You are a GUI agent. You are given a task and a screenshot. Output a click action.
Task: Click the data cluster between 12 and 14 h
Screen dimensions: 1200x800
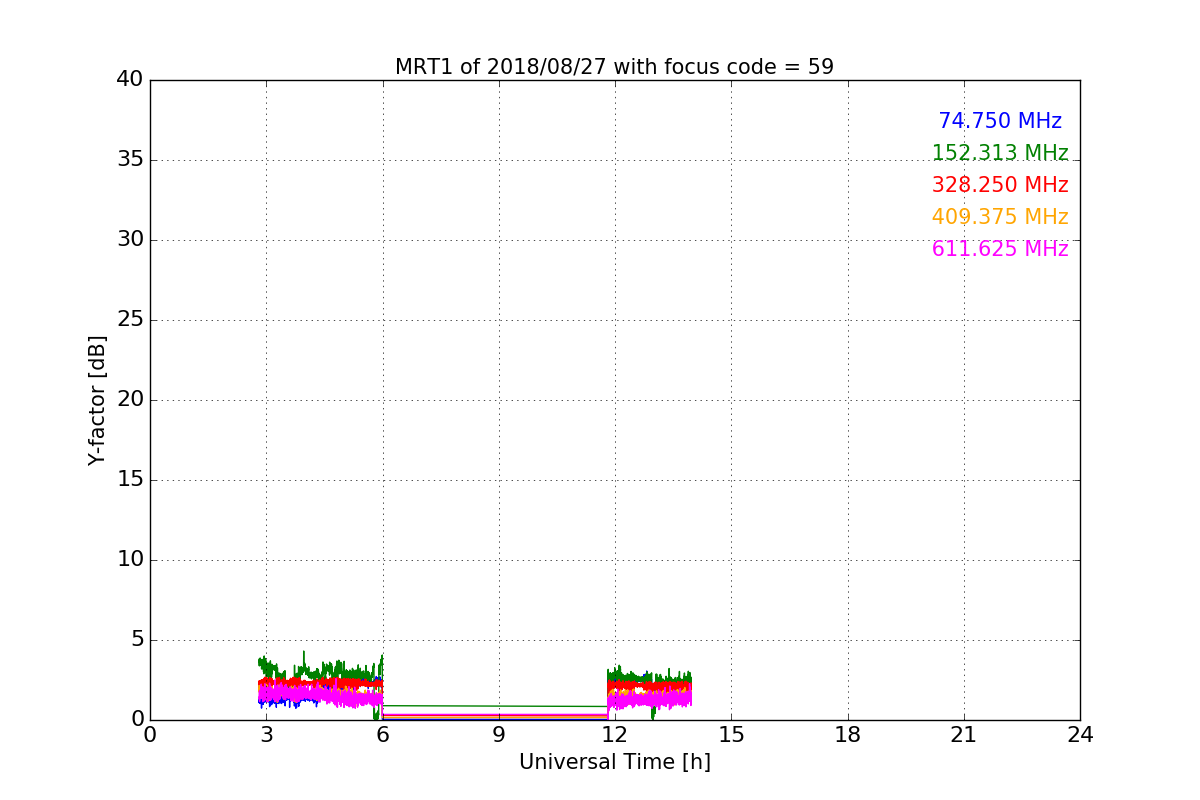coord(649,689)
